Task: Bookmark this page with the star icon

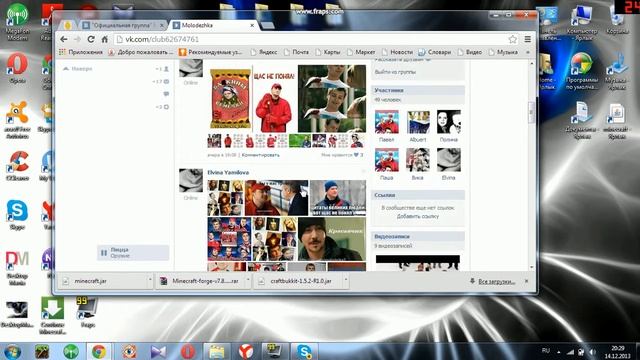Action: point(513,39)
